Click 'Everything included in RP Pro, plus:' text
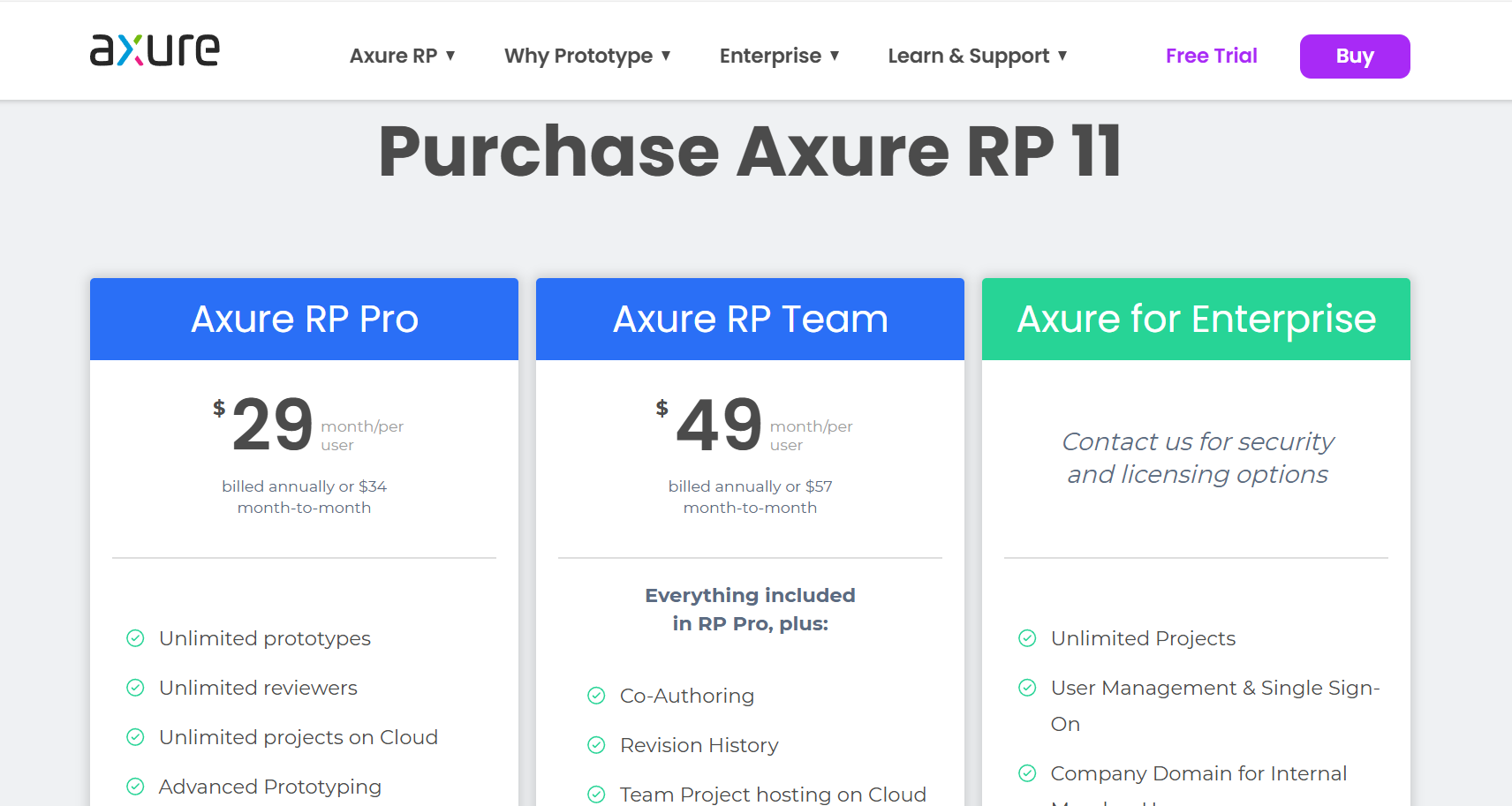The width and height of the screenshot is (1512, 806). tap(750, 609)
